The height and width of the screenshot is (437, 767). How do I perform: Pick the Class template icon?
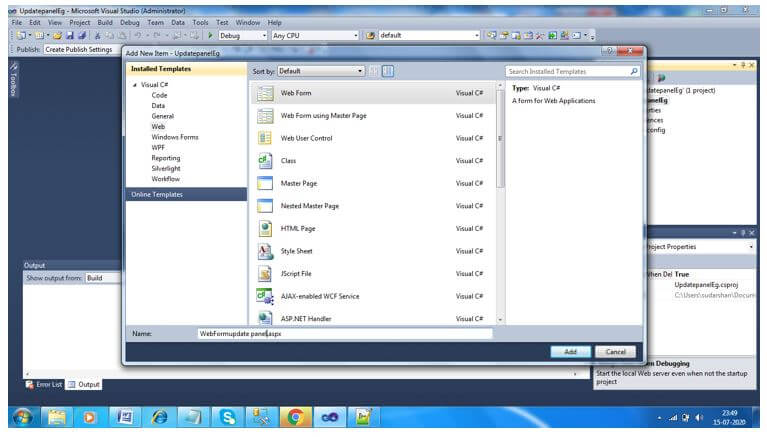[x=265, y=161]
